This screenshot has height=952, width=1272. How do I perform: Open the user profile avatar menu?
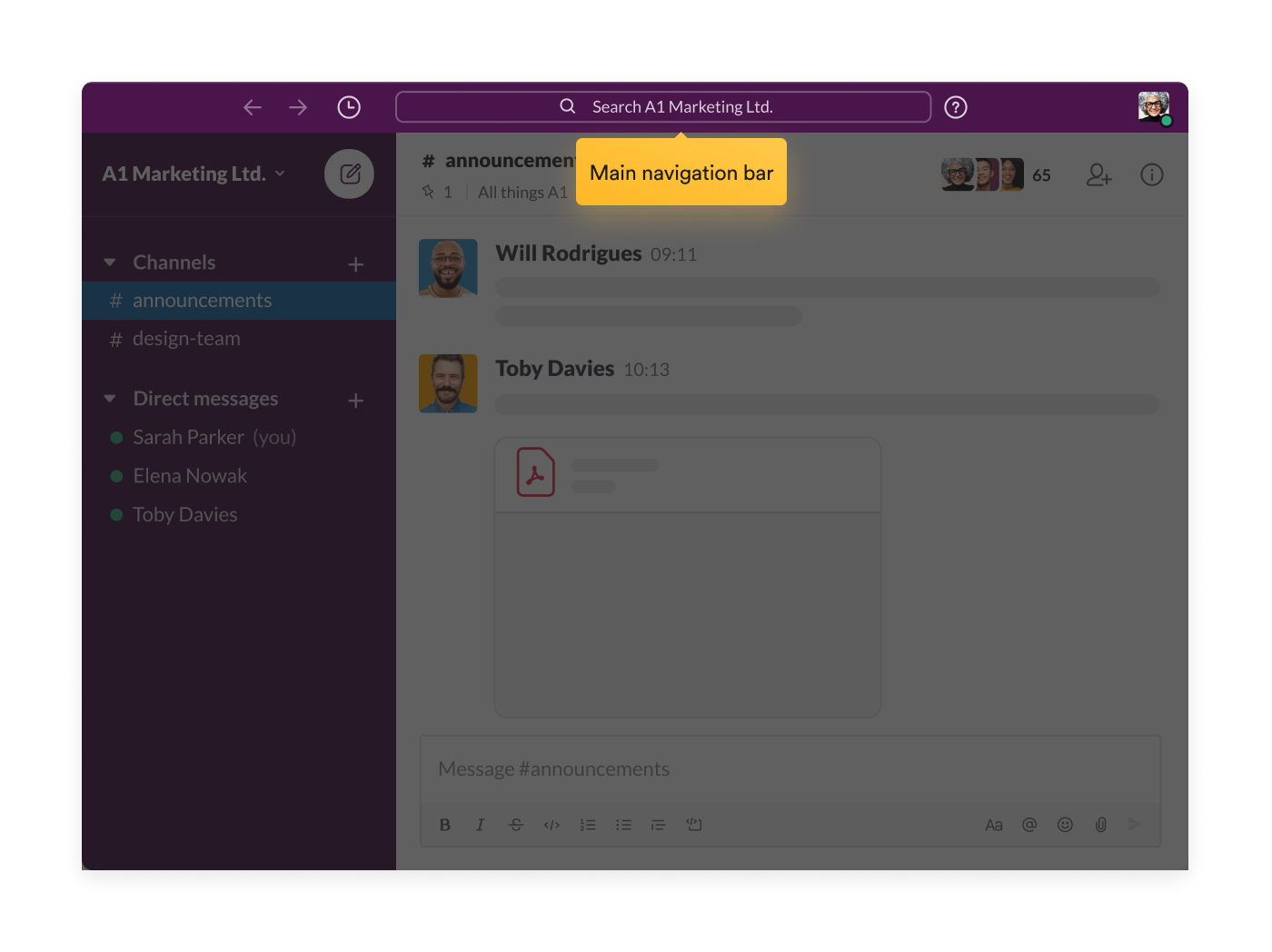point(1154,107)
